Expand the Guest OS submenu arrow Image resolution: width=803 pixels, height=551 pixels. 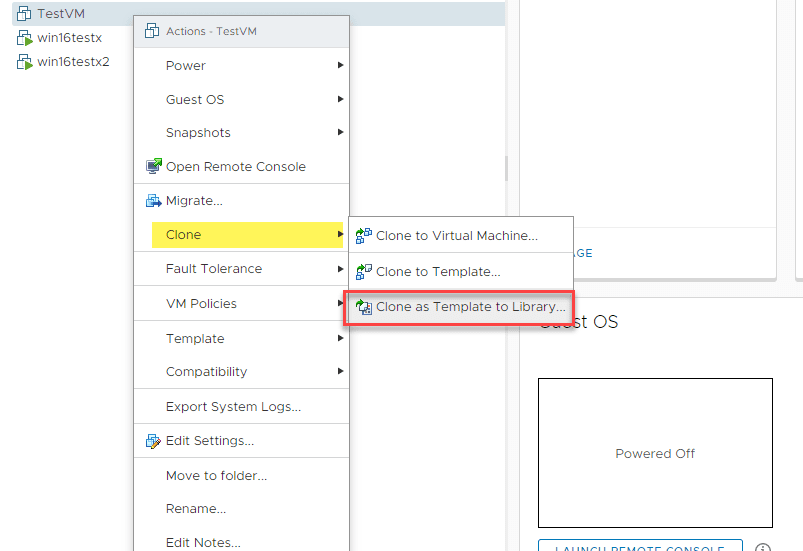coord(340,99)
